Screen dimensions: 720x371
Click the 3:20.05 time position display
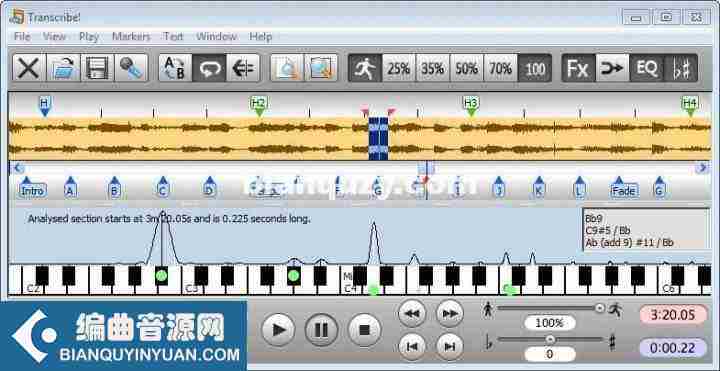[673, 315]
